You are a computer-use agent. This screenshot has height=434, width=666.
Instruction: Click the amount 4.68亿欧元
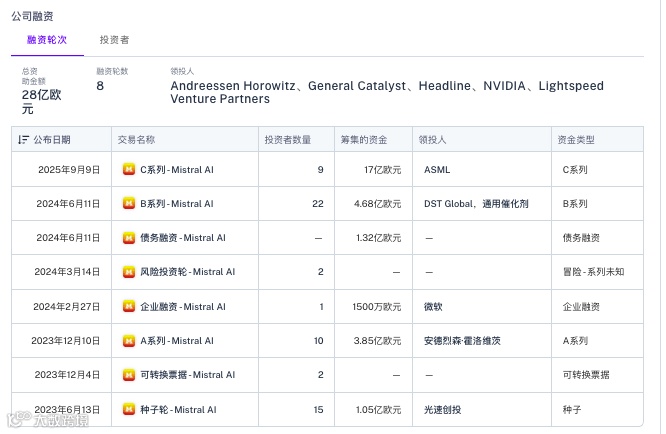(377, 204)
